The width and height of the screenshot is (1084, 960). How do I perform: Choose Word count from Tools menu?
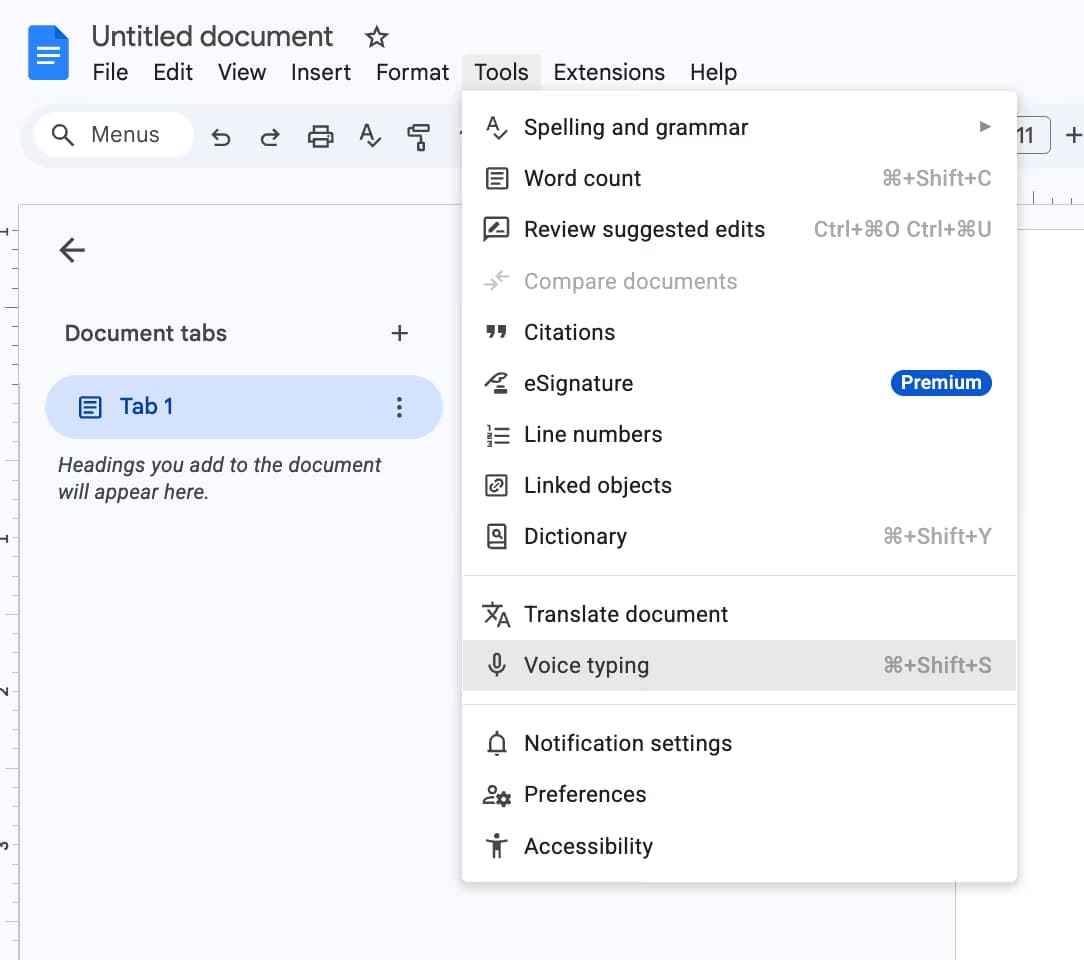(x=739, y=178)
